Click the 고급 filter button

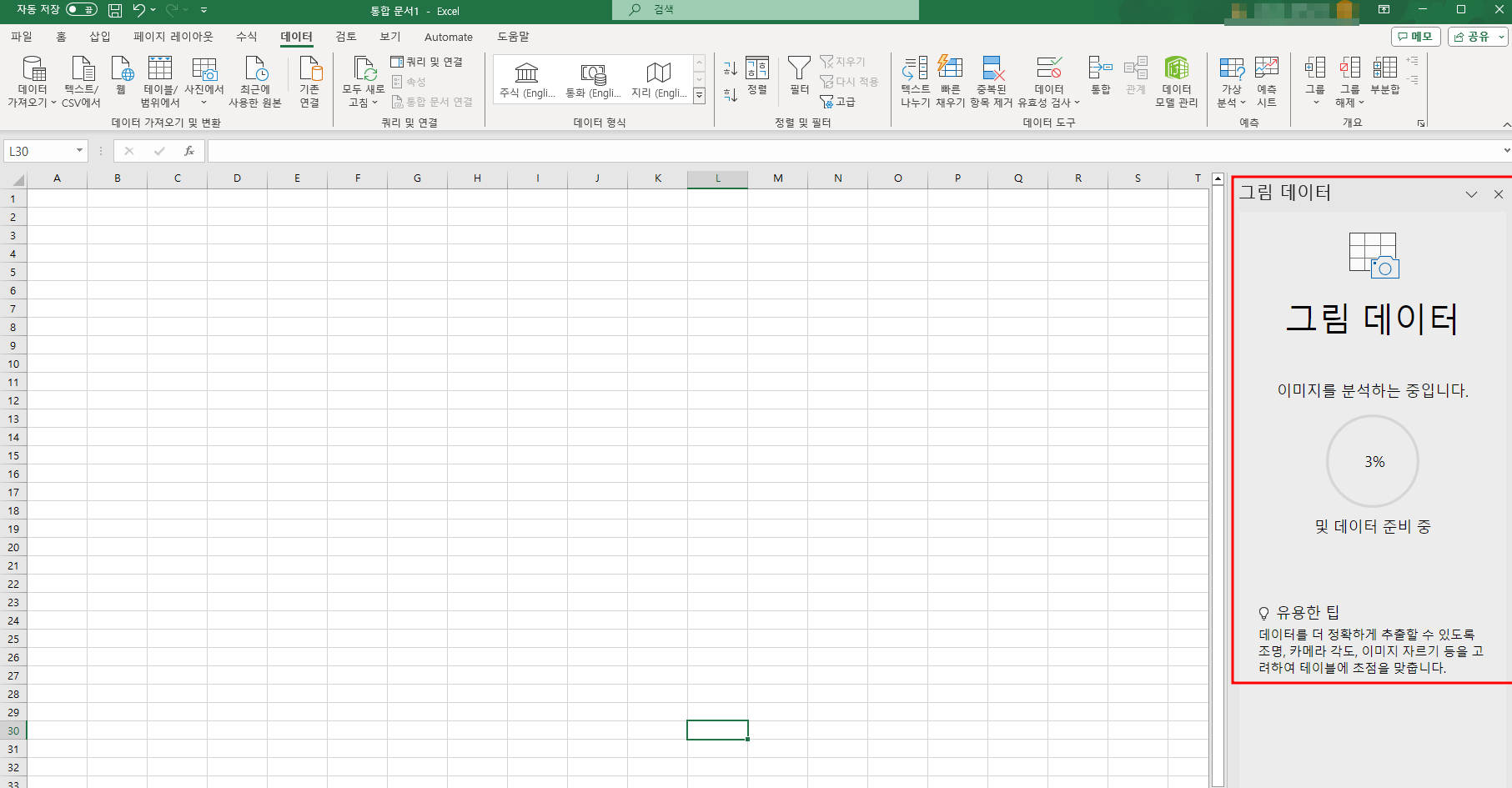(x=838, y=102)
